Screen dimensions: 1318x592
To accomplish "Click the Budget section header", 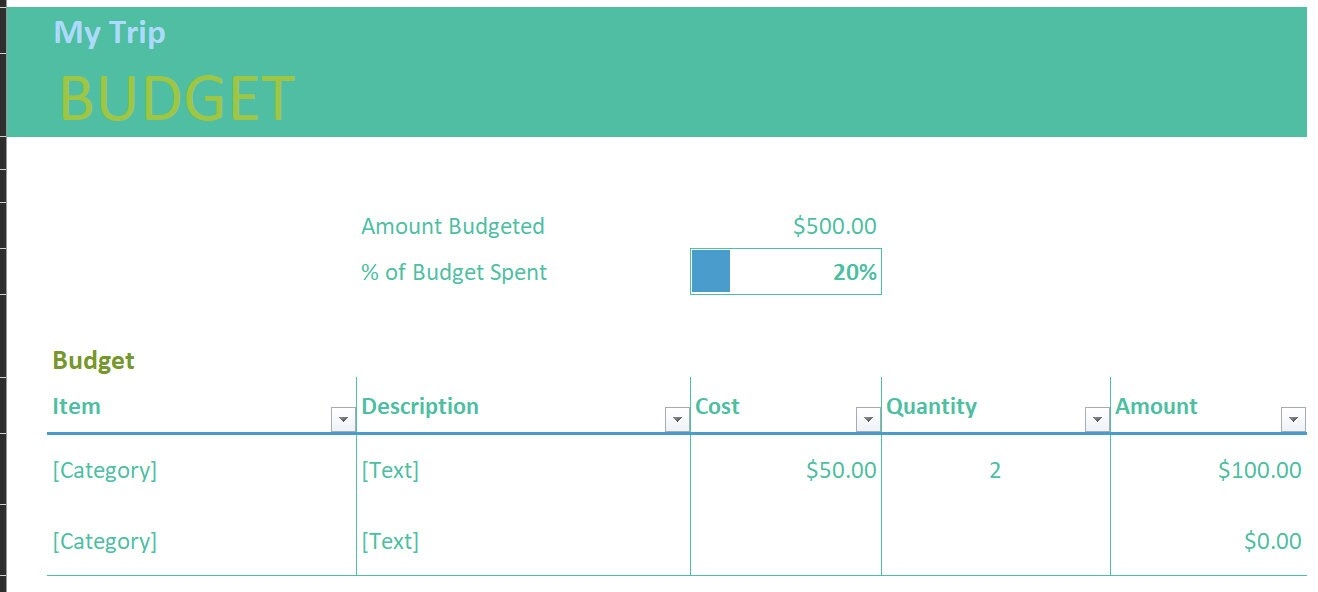I will pyautogui.click(x=93, y=360).
